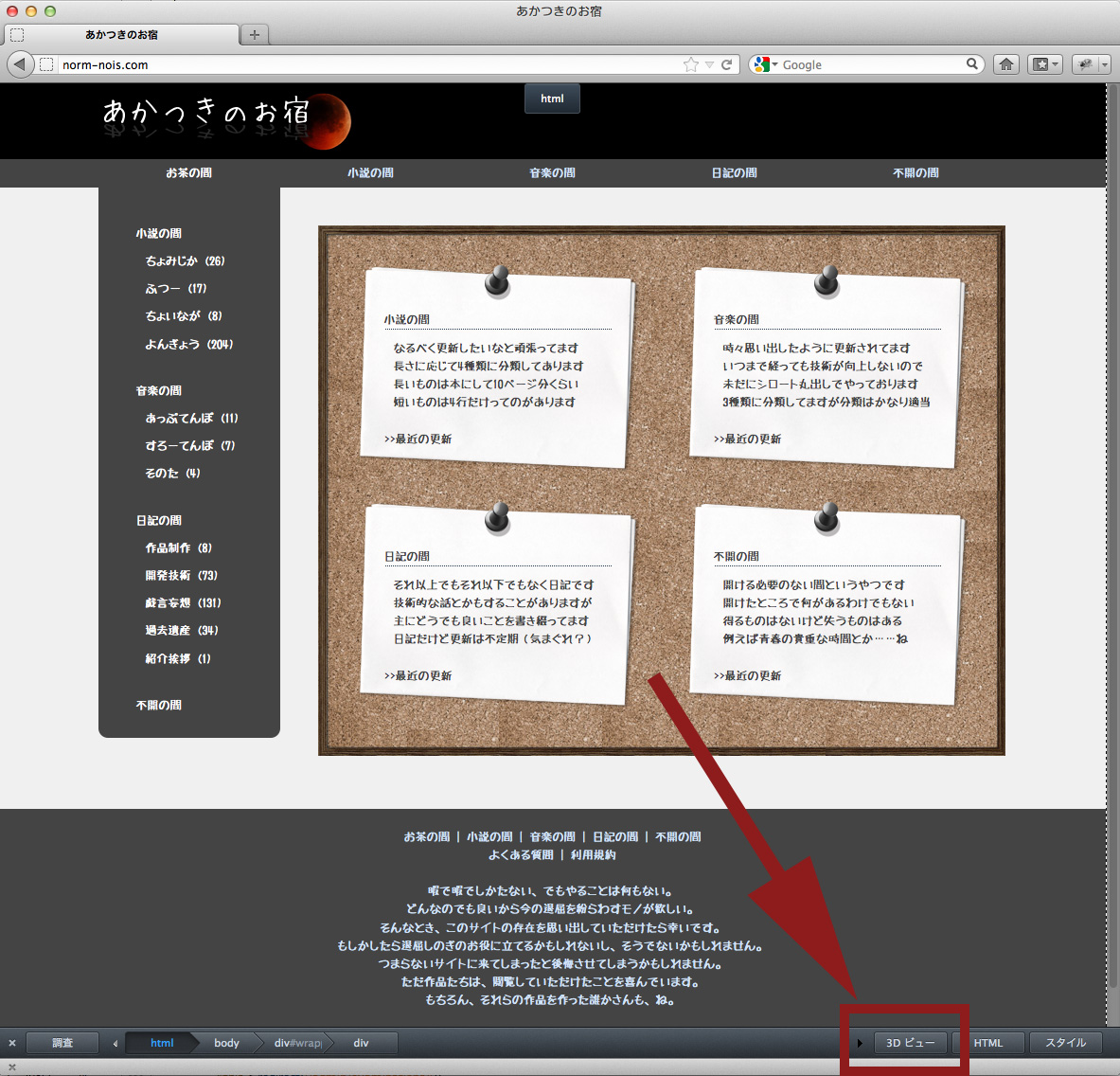Open the 3D ビュー button
1120x1076 pixels.
click(x=910, y=1043)
